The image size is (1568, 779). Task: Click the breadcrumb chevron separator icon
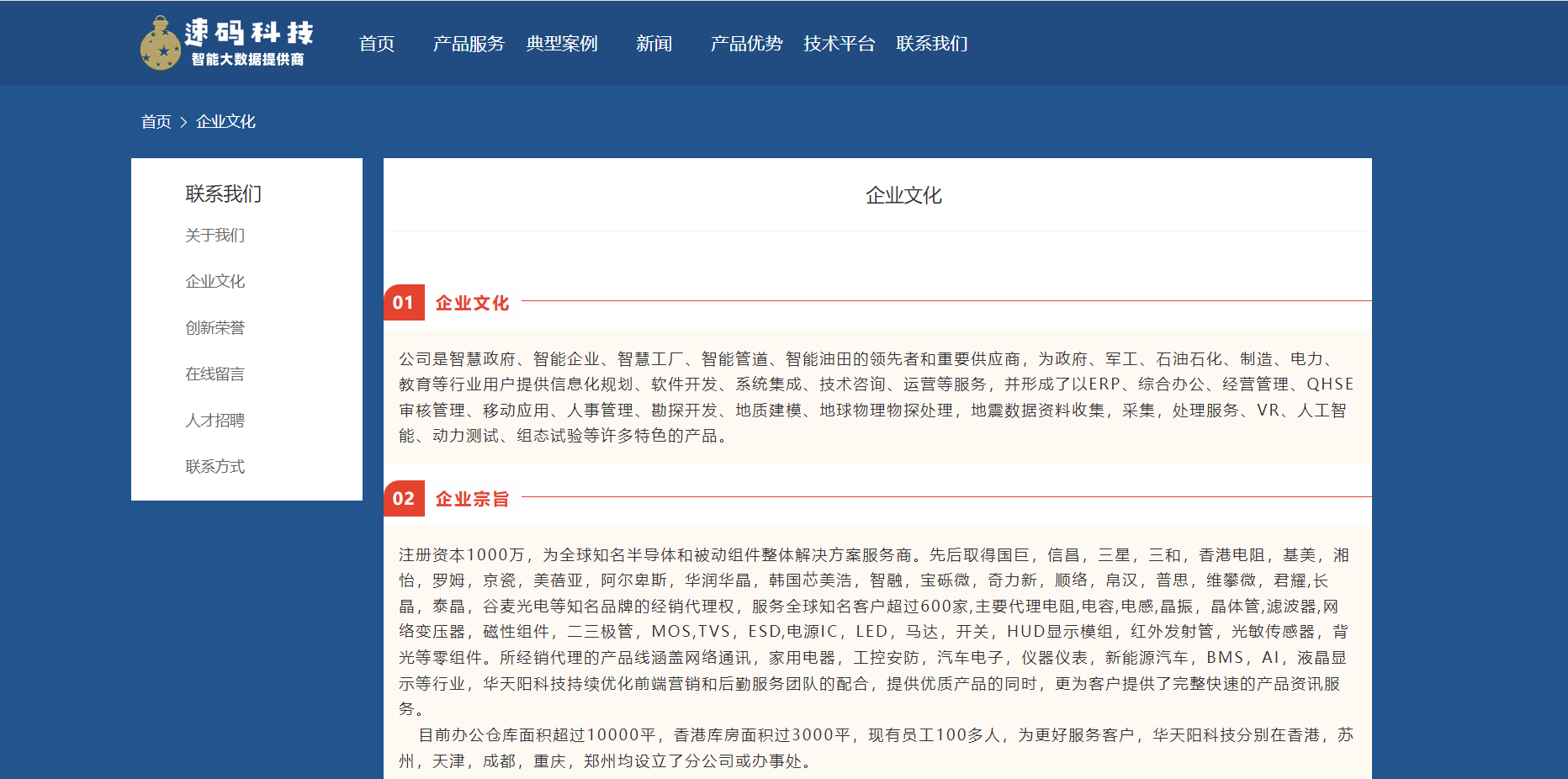tap(183, 123)
